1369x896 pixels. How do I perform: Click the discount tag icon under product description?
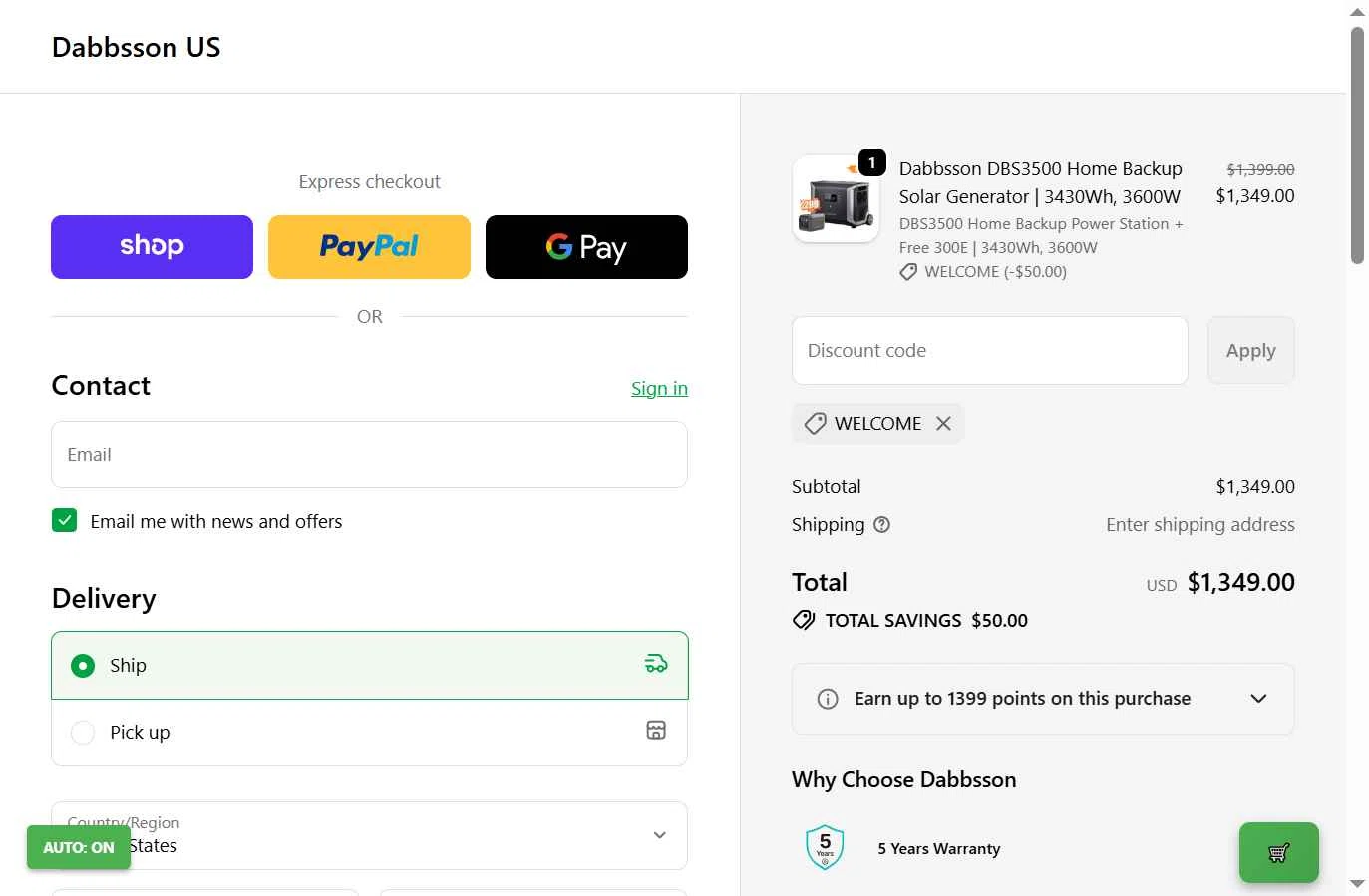point(908,272)
